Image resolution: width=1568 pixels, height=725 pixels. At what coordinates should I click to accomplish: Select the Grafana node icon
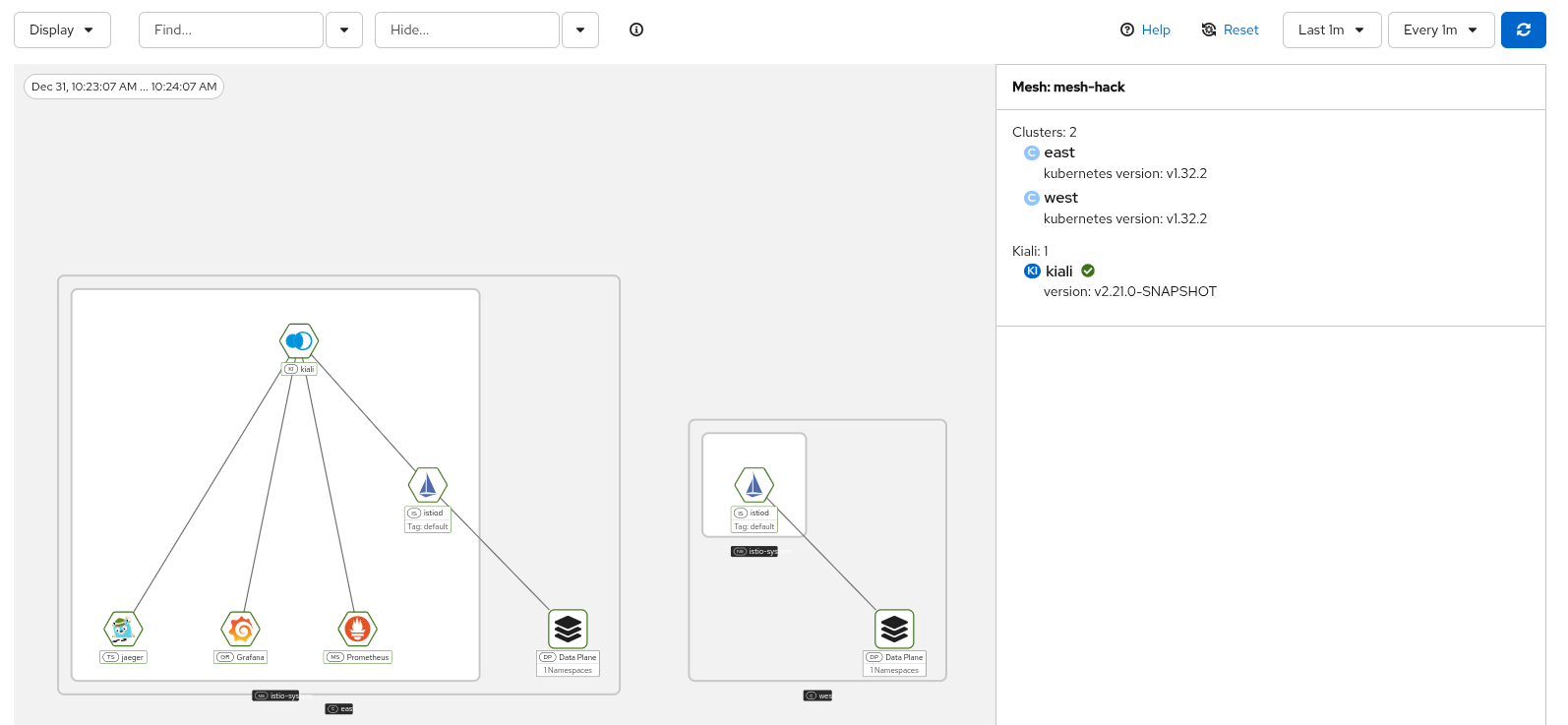[241, 629]
